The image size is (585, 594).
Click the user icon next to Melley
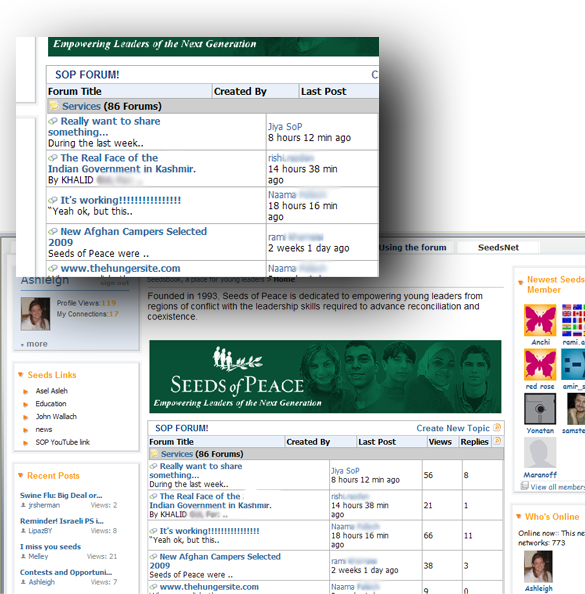(23, 556)
